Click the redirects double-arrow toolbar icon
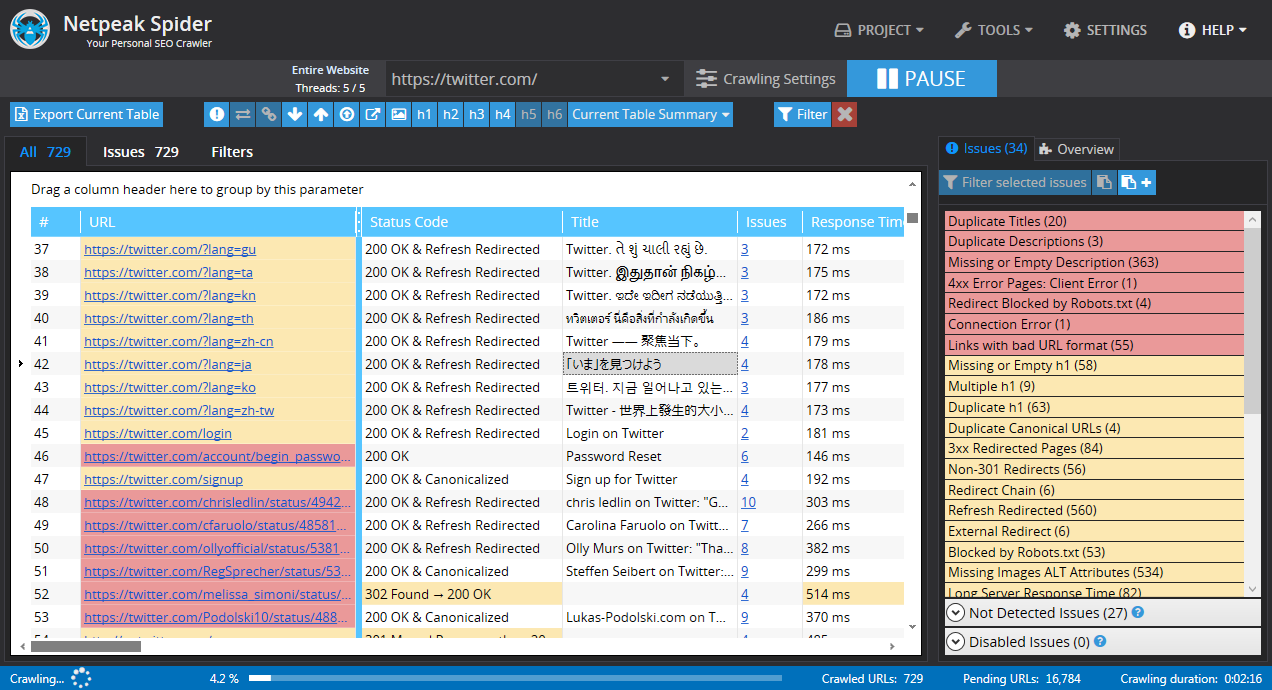Image resolution: width=1272 pixels, height=690 pixels. coord(242,114)
